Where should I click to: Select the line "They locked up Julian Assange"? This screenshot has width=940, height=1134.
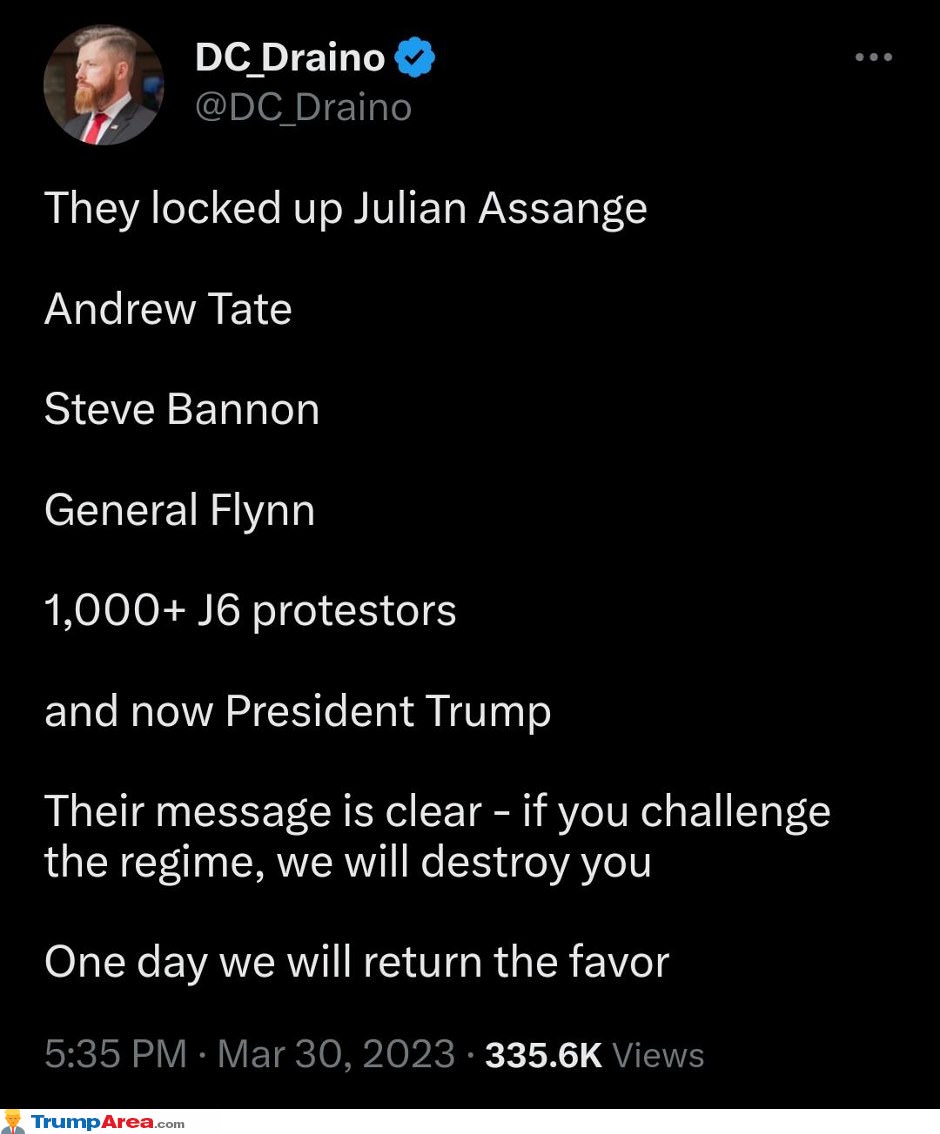coord(346,210)
